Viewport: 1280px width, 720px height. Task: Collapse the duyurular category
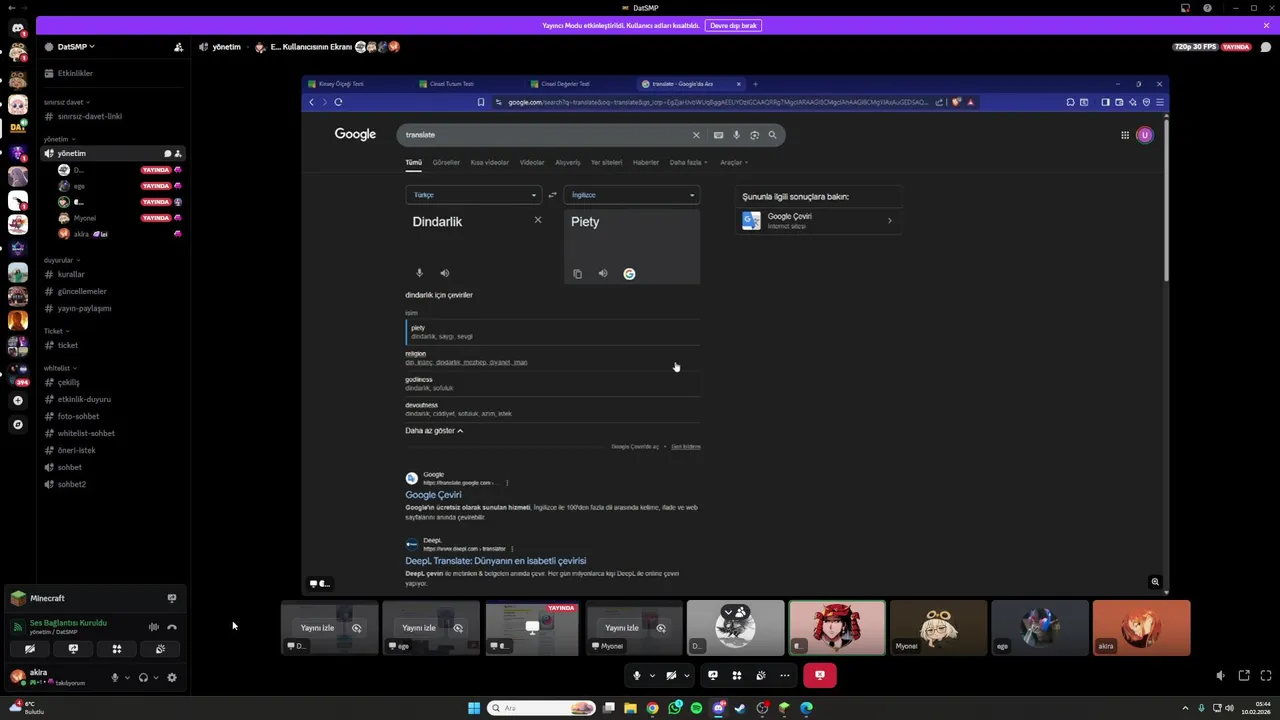(61, 260)
